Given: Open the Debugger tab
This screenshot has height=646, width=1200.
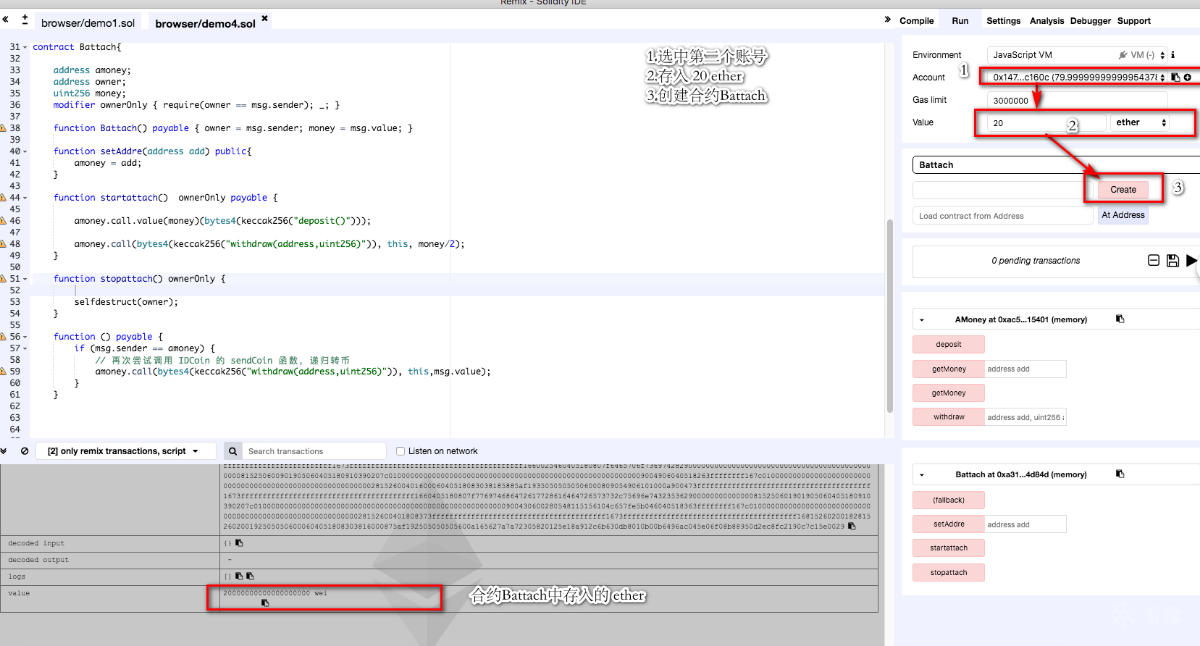Looking at the screenshot, I should (1090, 20).
